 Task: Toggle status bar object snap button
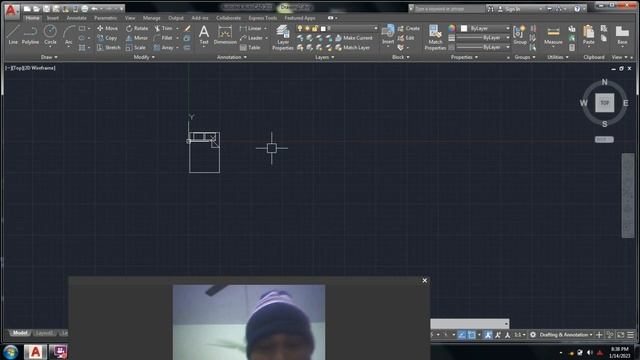[x=472, y=335]
